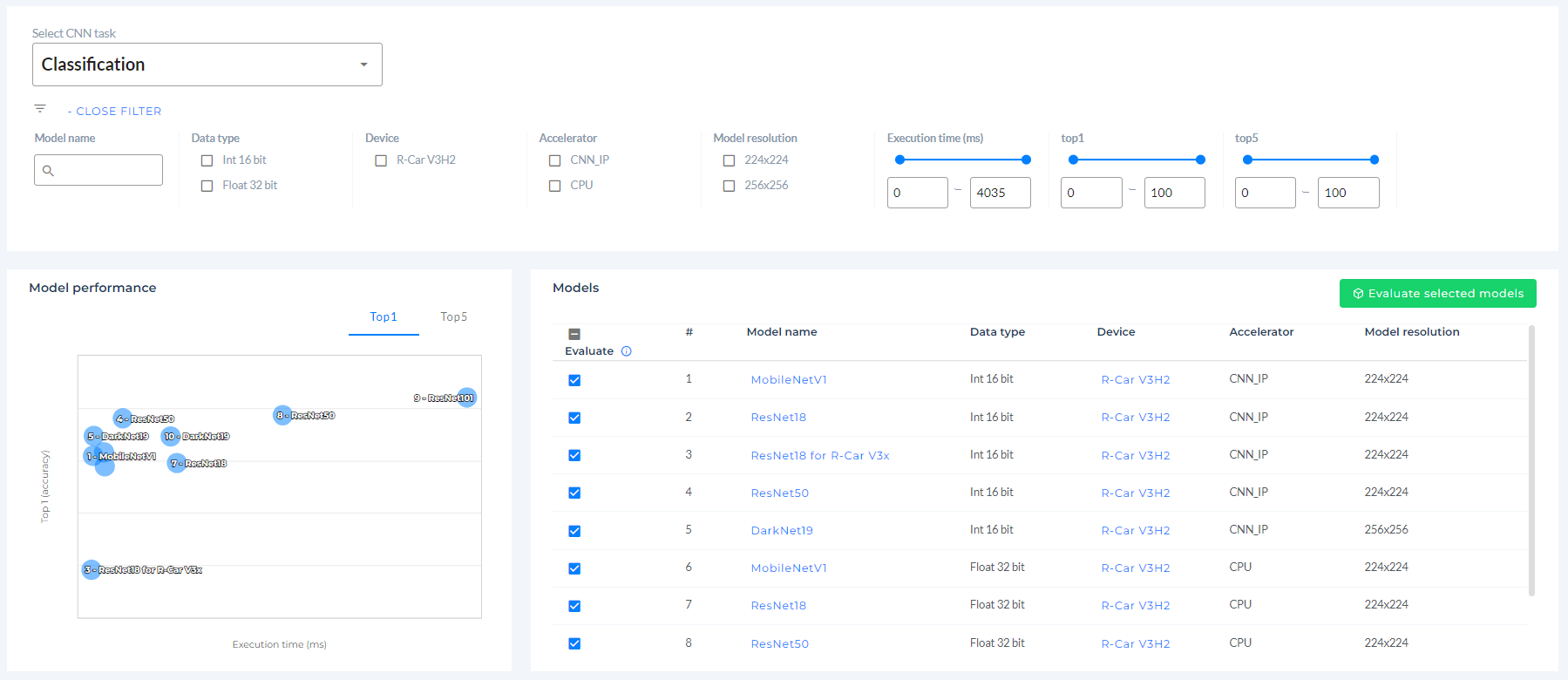Check the CNN_IP accelerator filter

coord(555,160)
